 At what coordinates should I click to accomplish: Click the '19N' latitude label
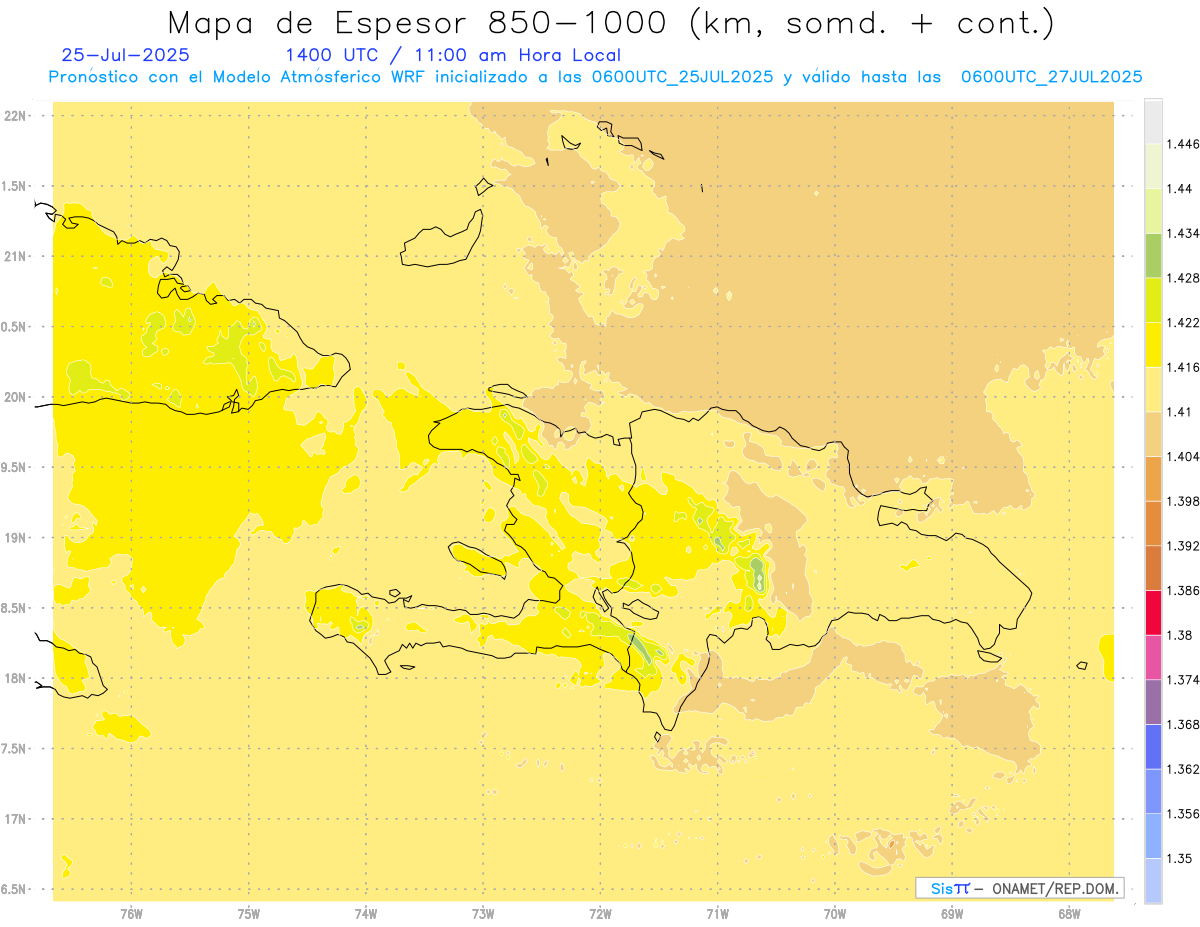(x=17, y=537)
